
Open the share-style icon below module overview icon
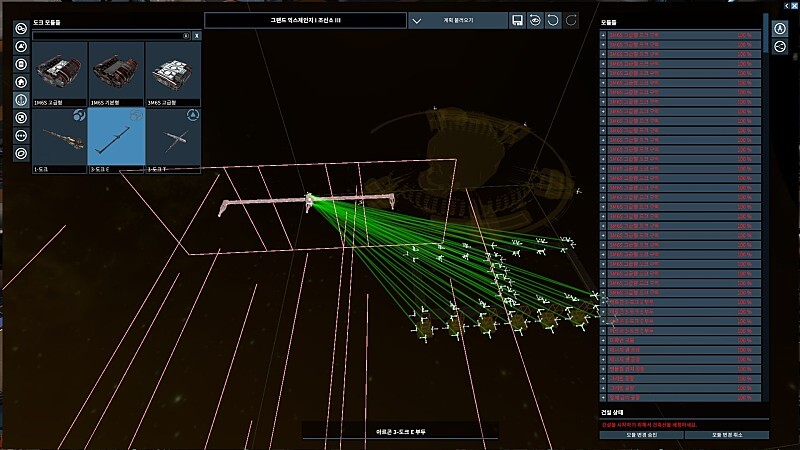(x=780, y=46)
